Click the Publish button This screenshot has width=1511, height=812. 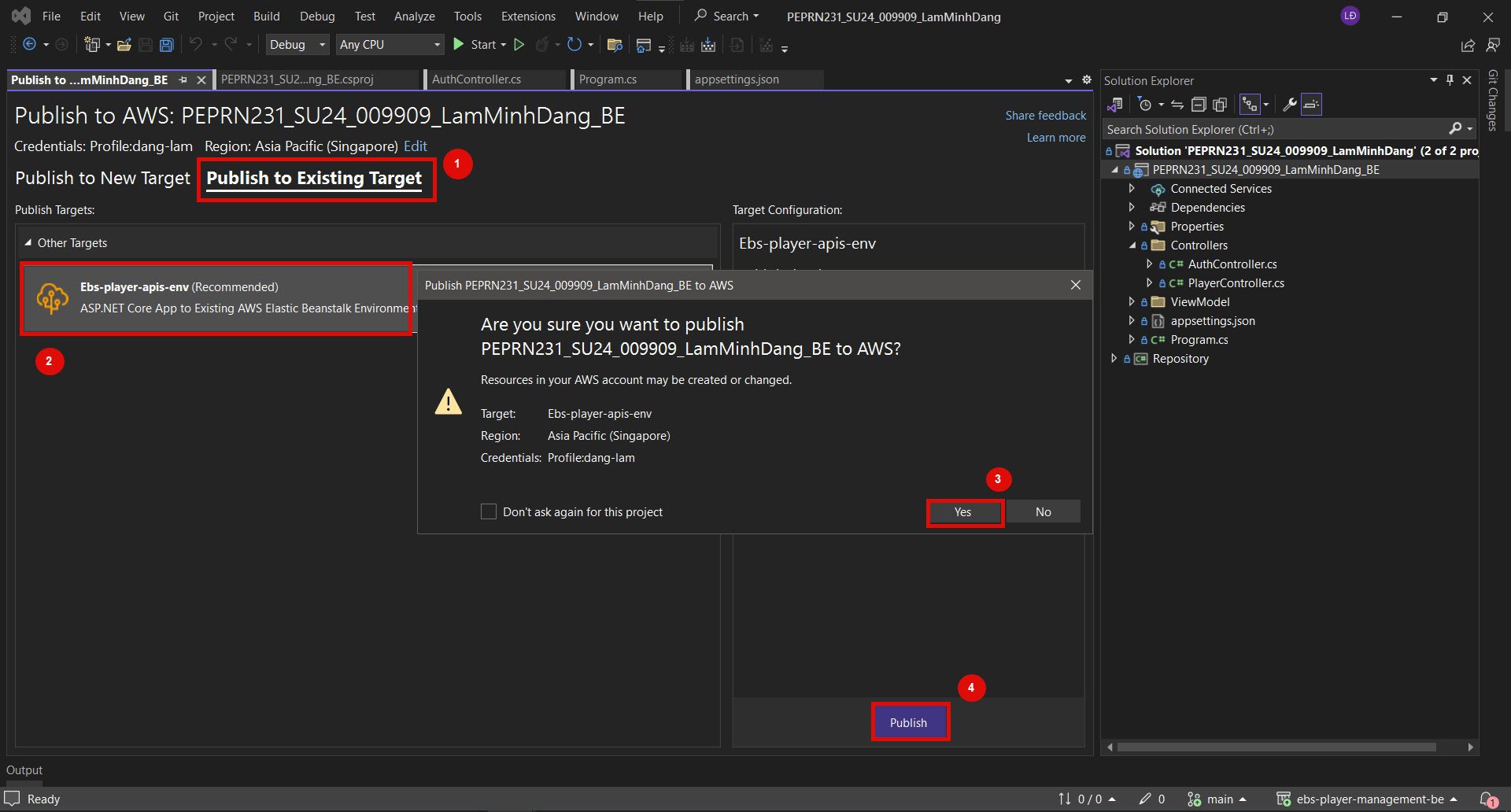[x=908, y=722]
